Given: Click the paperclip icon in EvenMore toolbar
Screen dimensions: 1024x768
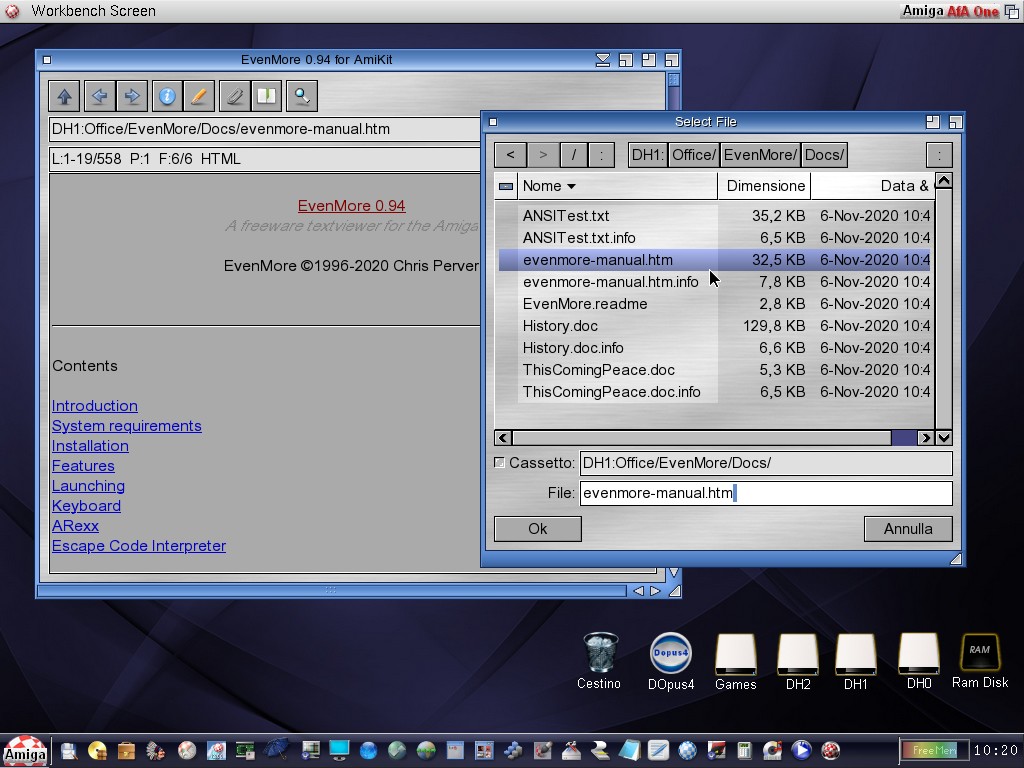Looking at the screenshot, I should 235,96.
